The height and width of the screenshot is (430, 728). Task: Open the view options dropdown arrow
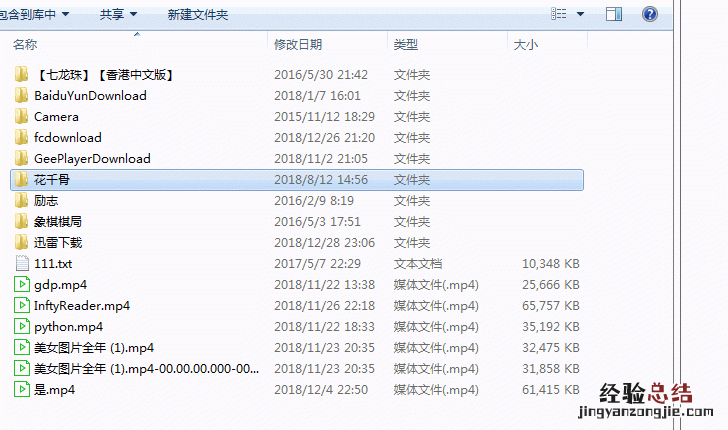580,14
